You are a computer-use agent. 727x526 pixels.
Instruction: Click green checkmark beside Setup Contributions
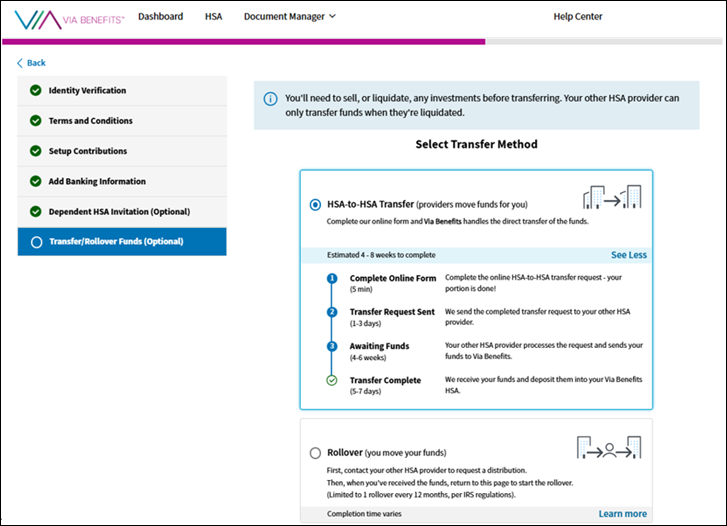(36, 151)
